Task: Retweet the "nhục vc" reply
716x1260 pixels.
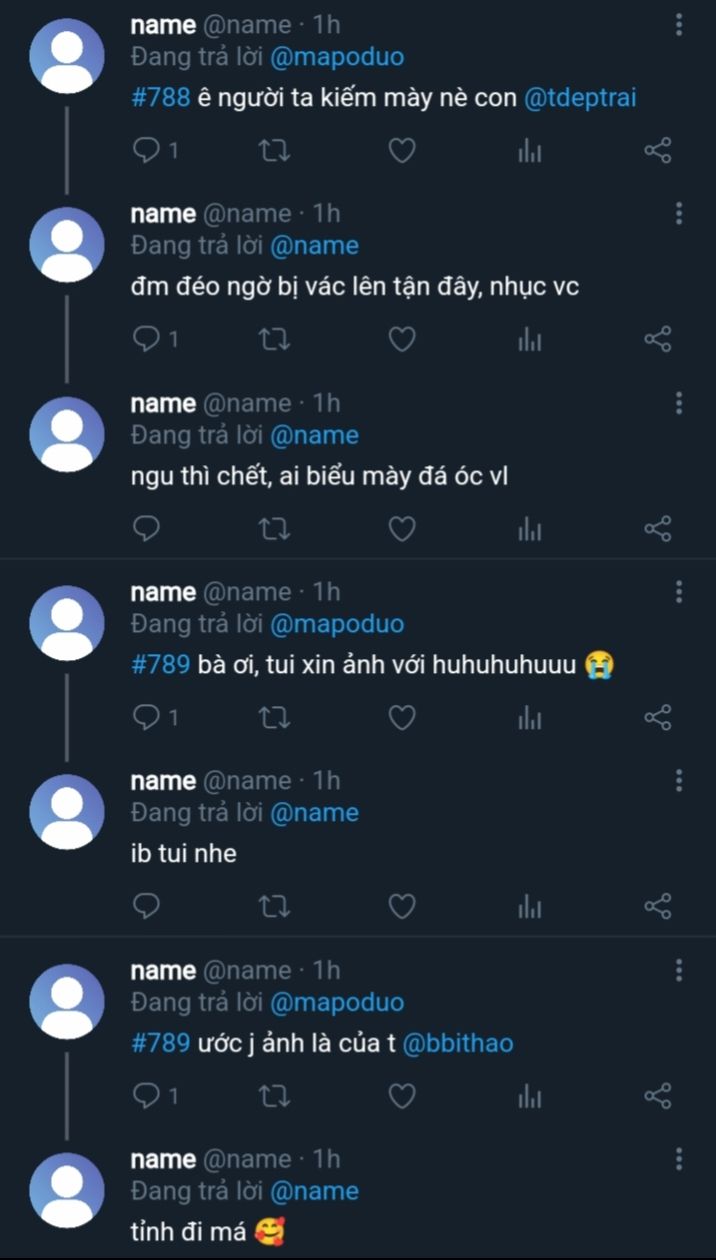Action: 275,340
